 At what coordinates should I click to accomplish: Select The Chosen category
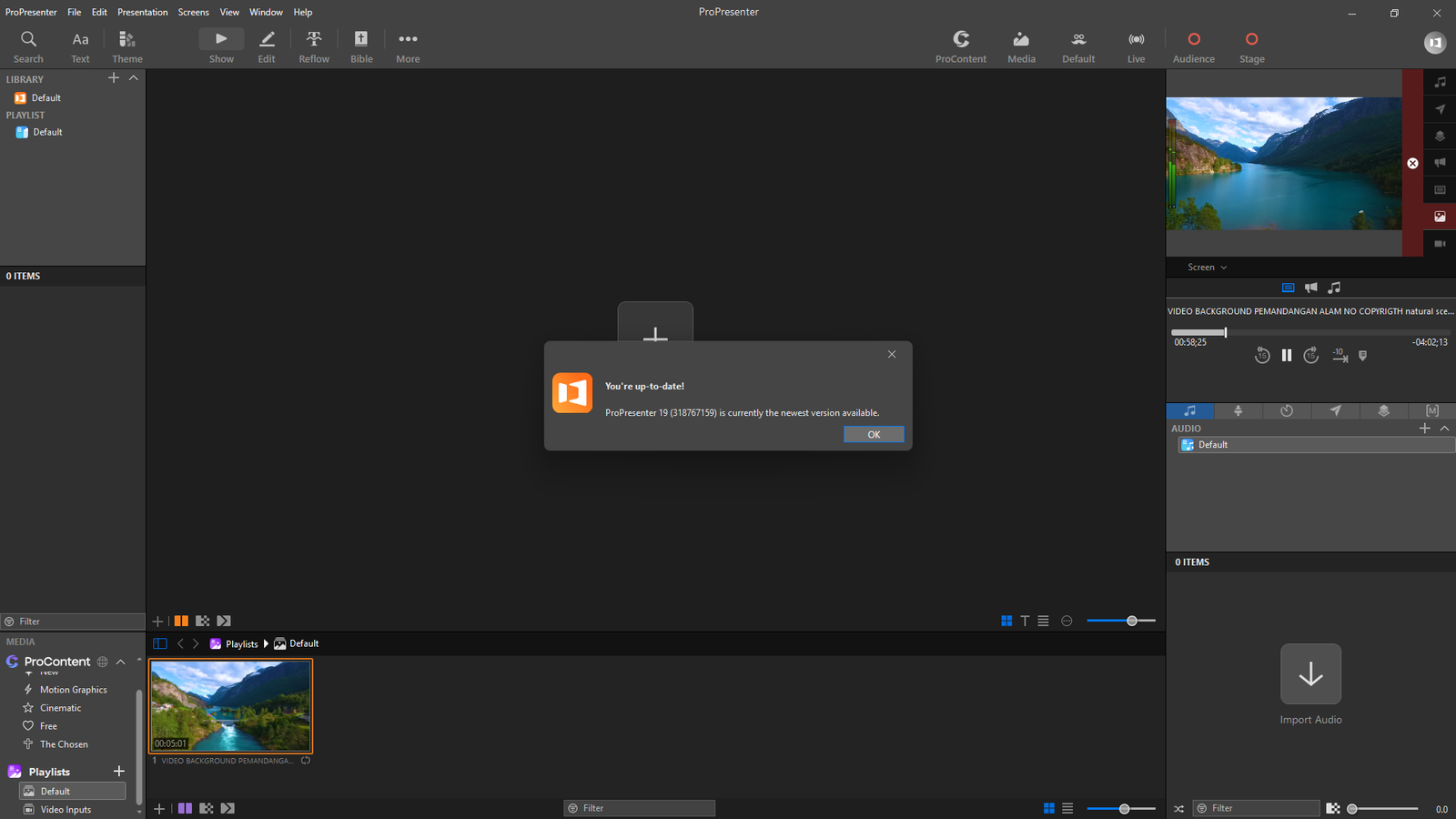[64, 744]
